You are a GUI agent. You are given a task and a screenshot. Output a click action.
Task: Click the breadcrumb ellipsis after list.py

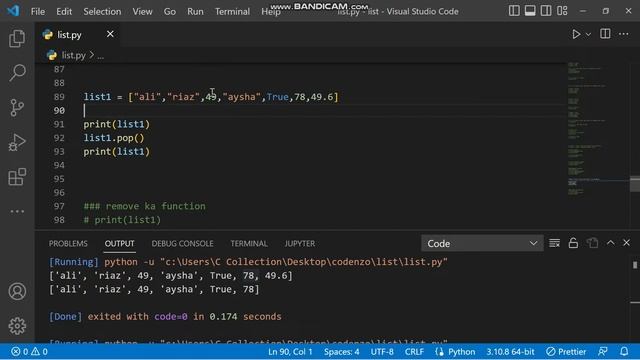point(100,56)
